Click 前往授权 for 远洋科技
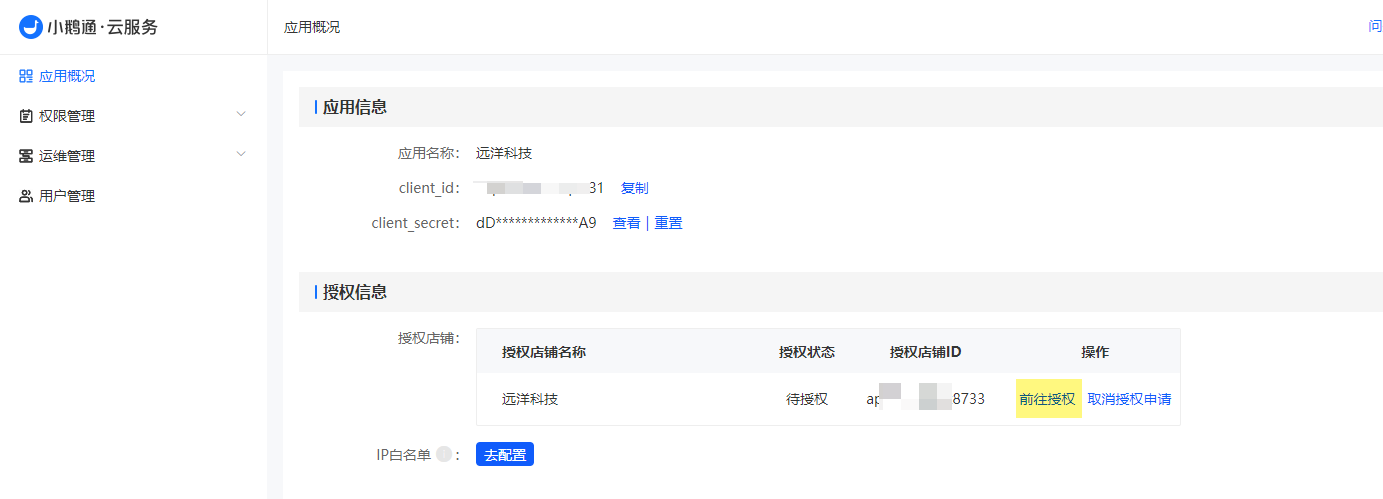Image resolution: width=1383 pixels, height=499 pixels. tap(1048, 399)
